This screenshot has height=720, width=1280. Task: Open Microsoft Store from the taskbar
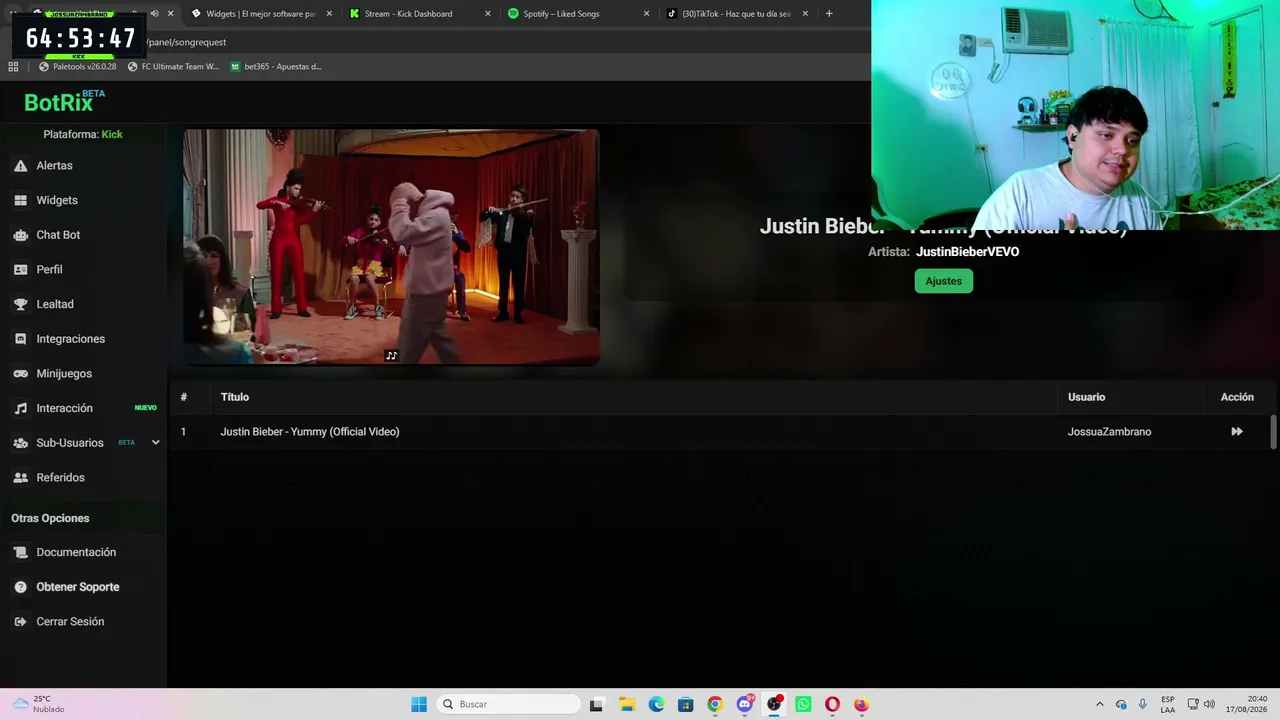[x=685, y=704]
